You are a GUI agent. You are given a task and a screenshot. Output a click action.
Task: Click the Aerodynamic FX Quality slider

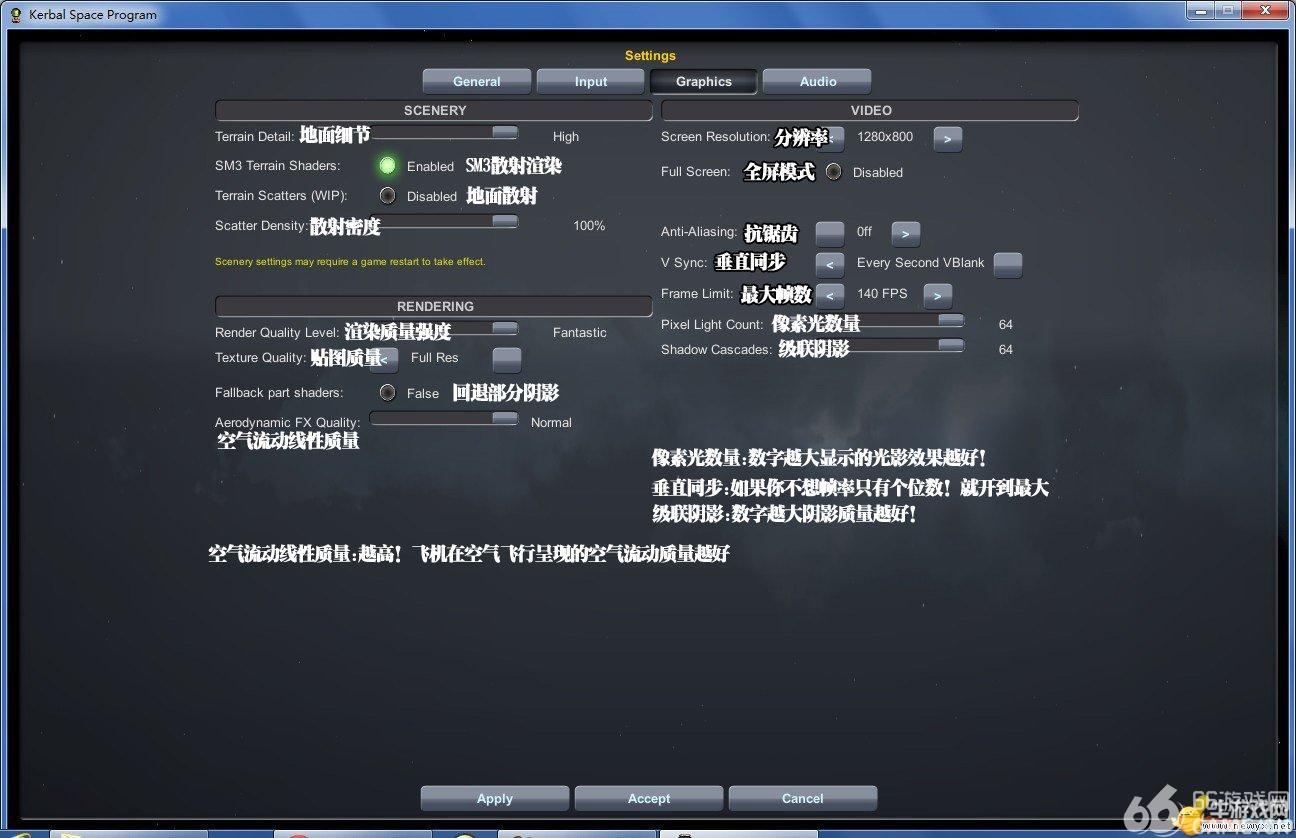tap(444, 418)
